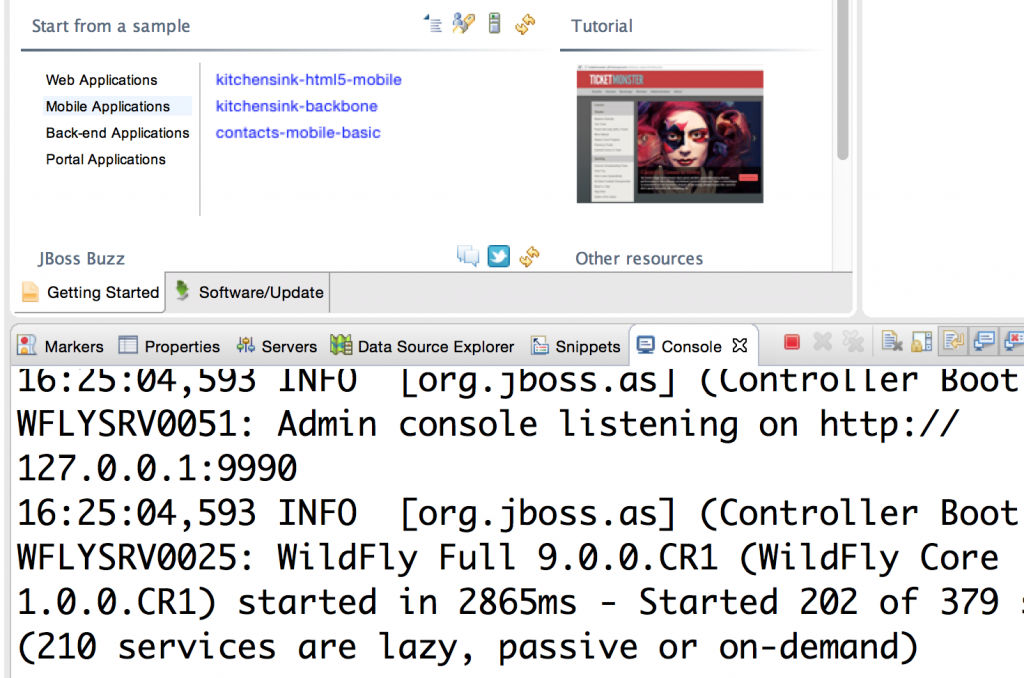The width and height of the screenshot is (1024, 678).
Task: Click the console line '127.0.0.1:9990'
Action: tap(157, 468)
